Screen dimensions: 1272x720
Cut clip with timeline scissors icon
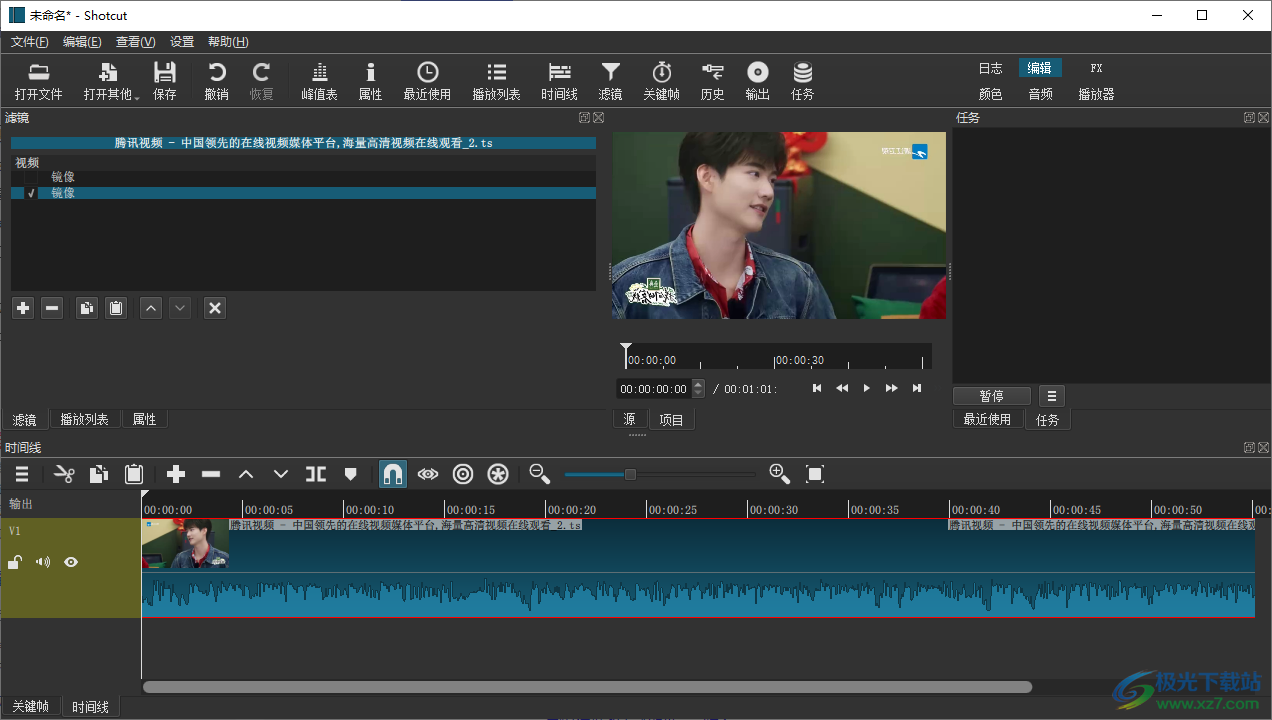(x=64, y=474)
